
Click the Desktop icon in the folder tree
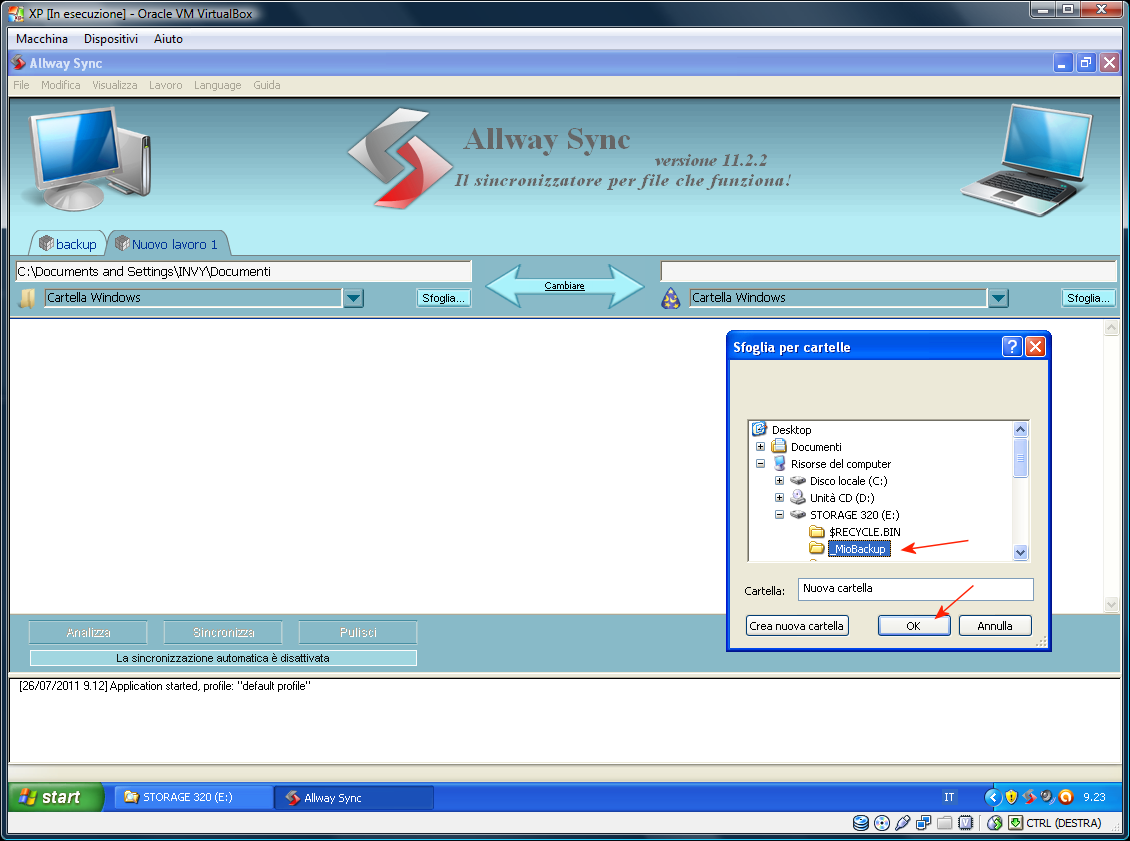(760, 430)
